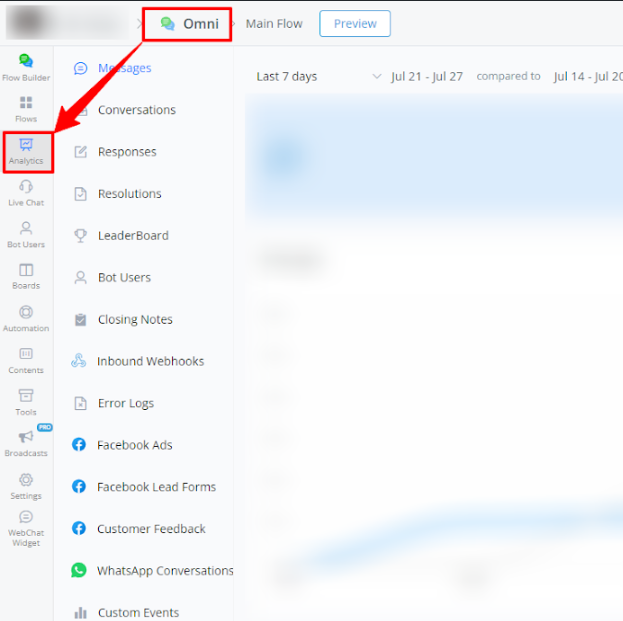The image size is (623, 621).
Task: Open WhatsApp Conversations analytics
Action: (165, 571)
